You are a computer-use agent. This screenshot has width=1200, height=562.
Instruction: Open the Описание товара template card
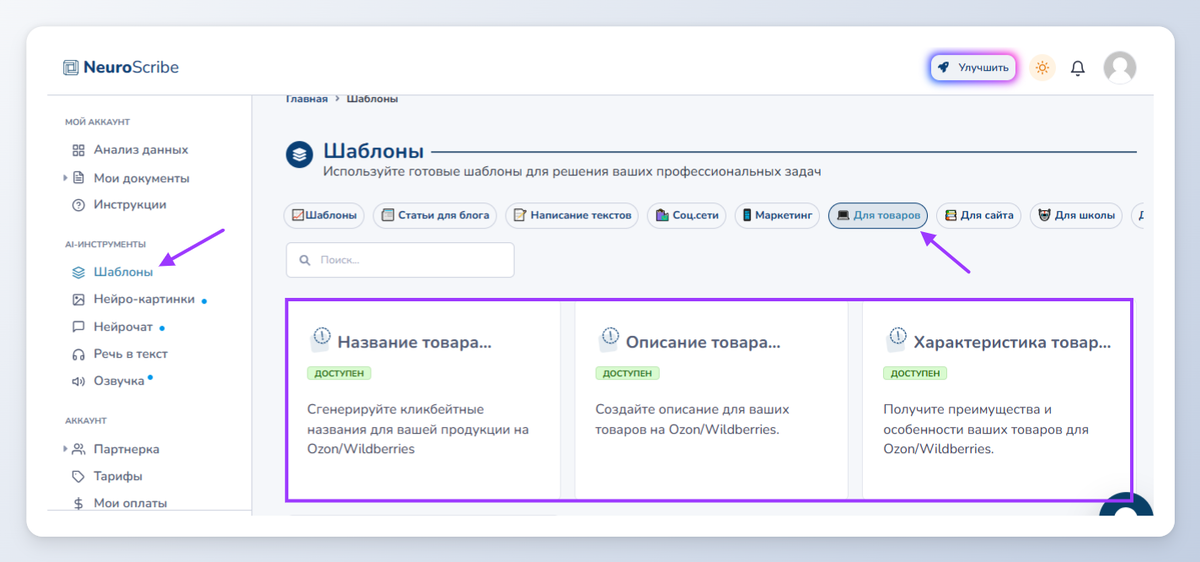(x=711, y=398)
